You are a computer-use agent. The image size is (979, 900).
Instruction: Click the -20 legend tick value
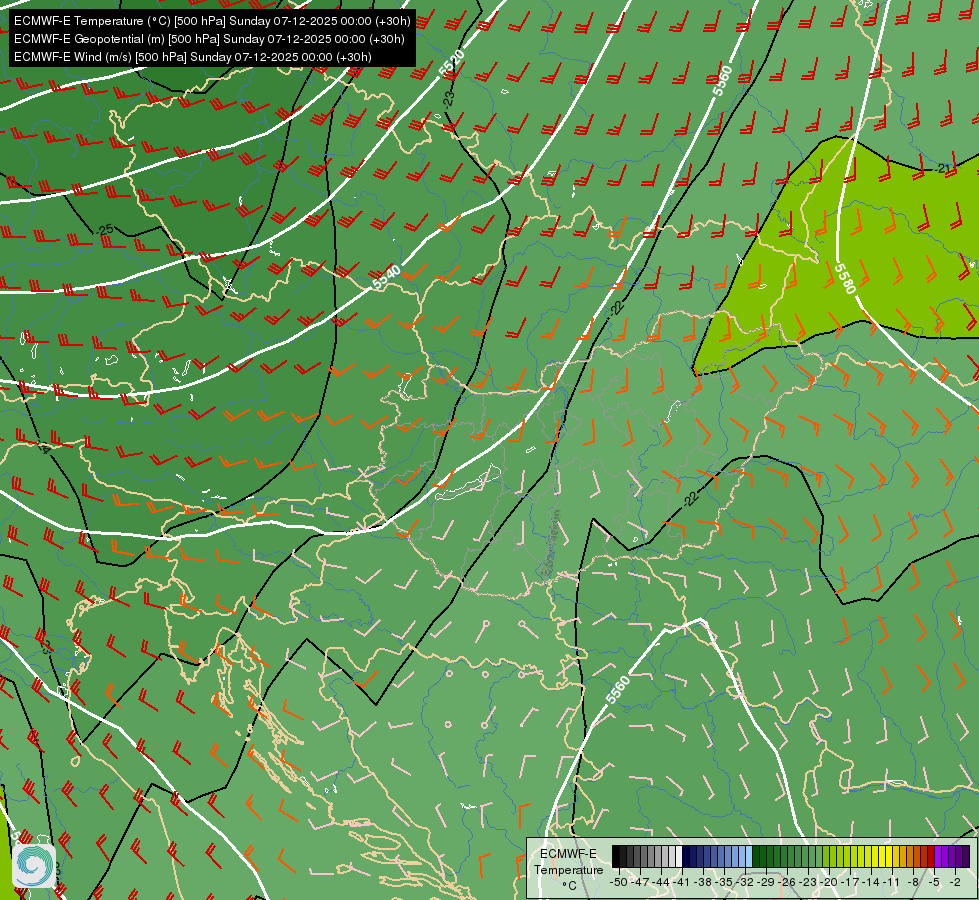pos(830,882)
